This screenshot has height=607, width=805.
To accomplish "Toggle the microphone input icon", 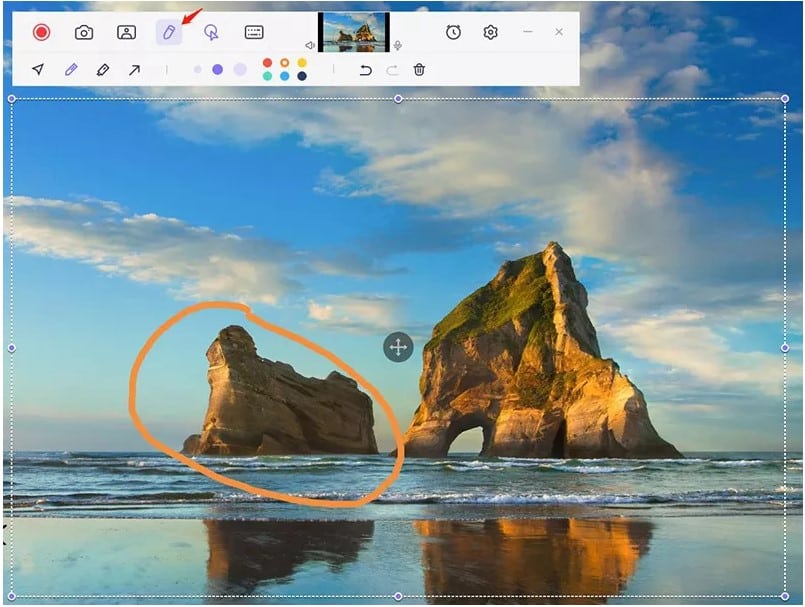I will coord(397,45).
